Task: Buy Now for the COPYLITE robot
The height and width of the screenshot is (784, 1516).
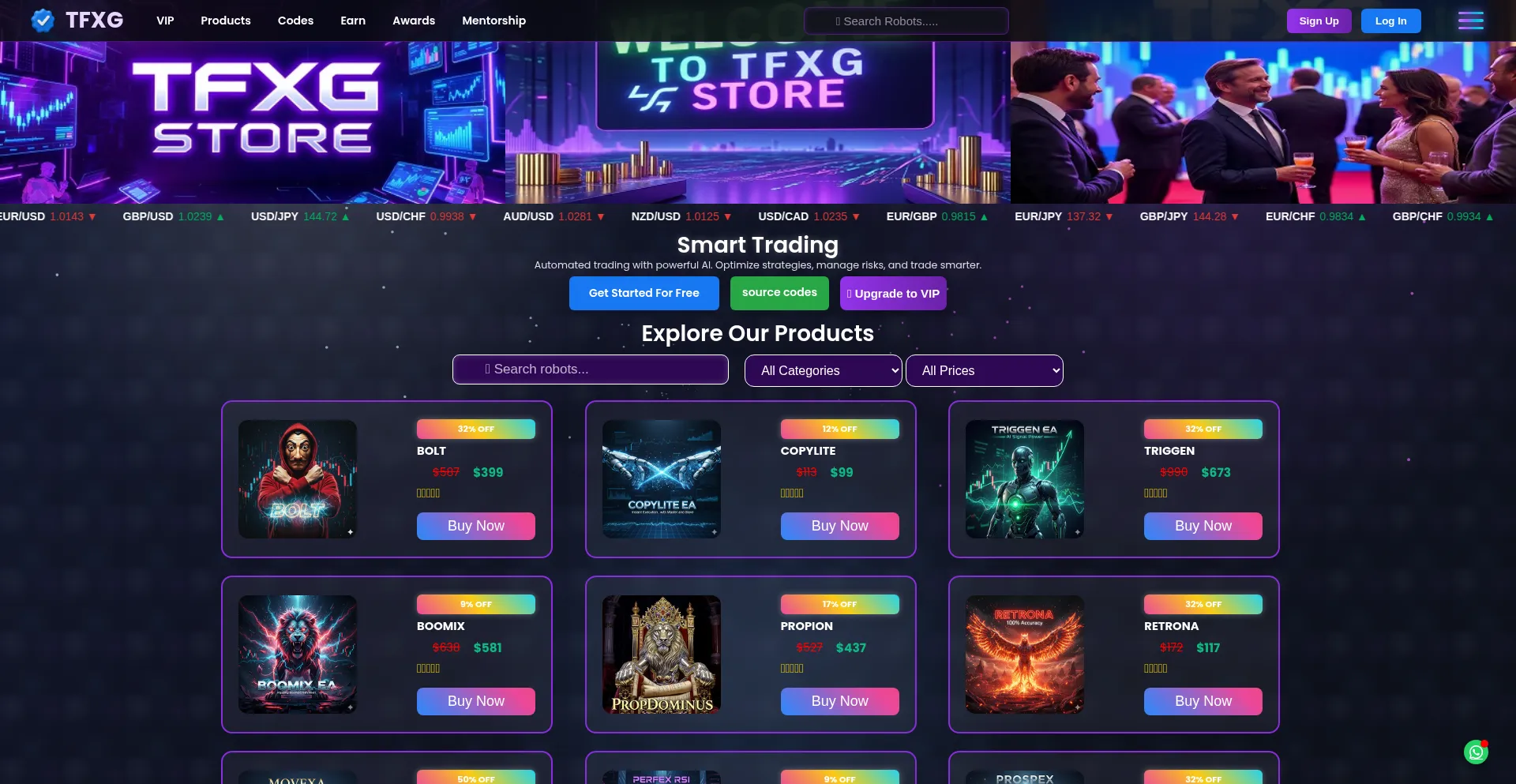Action: pyautogui.click(x=839, y=526)
